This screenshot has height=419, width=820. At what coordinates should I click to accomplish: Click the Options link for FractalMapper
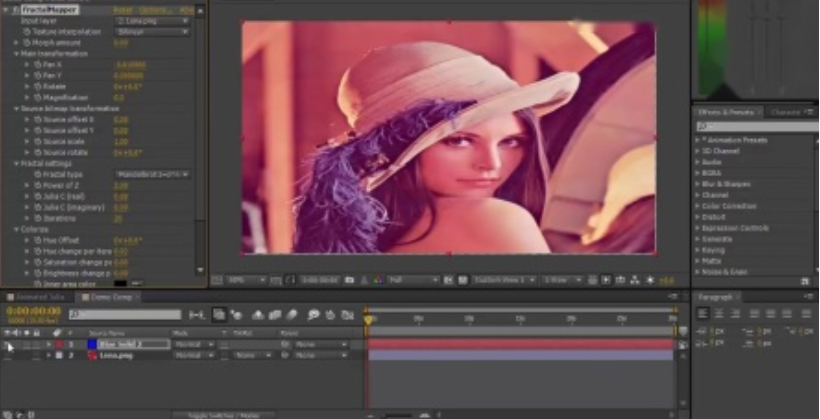point(157,9)
